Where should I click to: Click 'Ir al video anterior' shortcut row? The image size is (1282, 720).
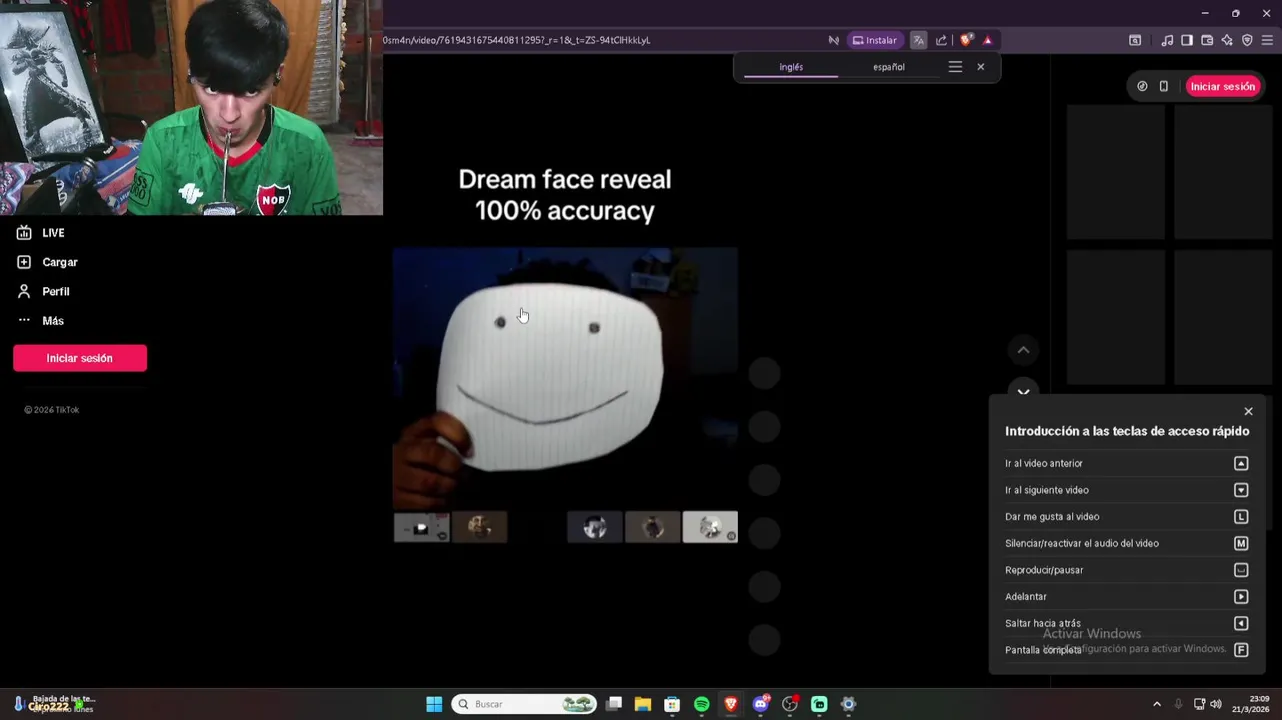point(1127,463)
